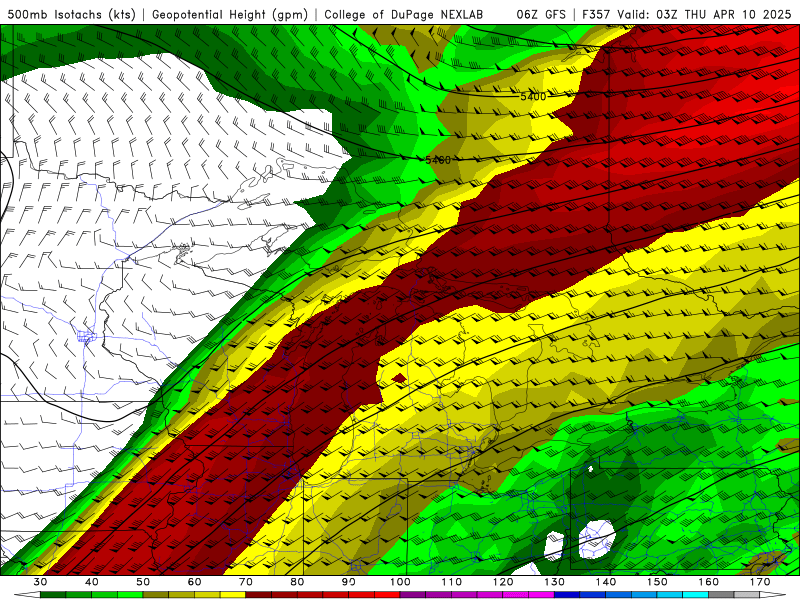Viewport: 800px width, 600px height.
Task: Click the 170 knot legend label
Action: (x=760, y=582)
